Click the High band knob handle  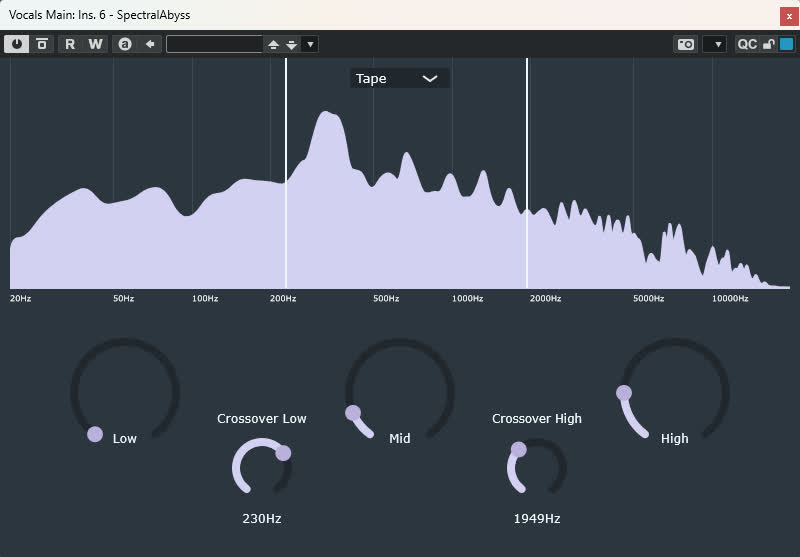pos(624,393)
